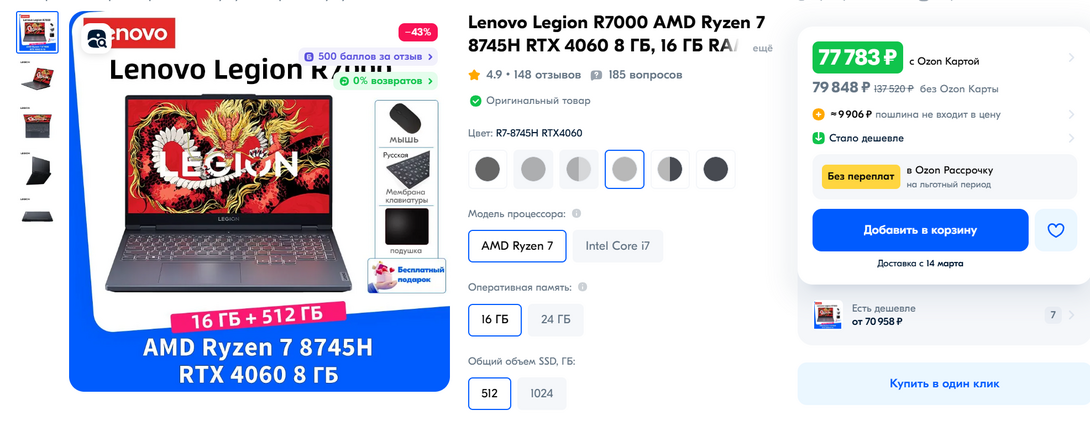Click Купить в один клик button

pyautogui.click(x=944, y=384)
